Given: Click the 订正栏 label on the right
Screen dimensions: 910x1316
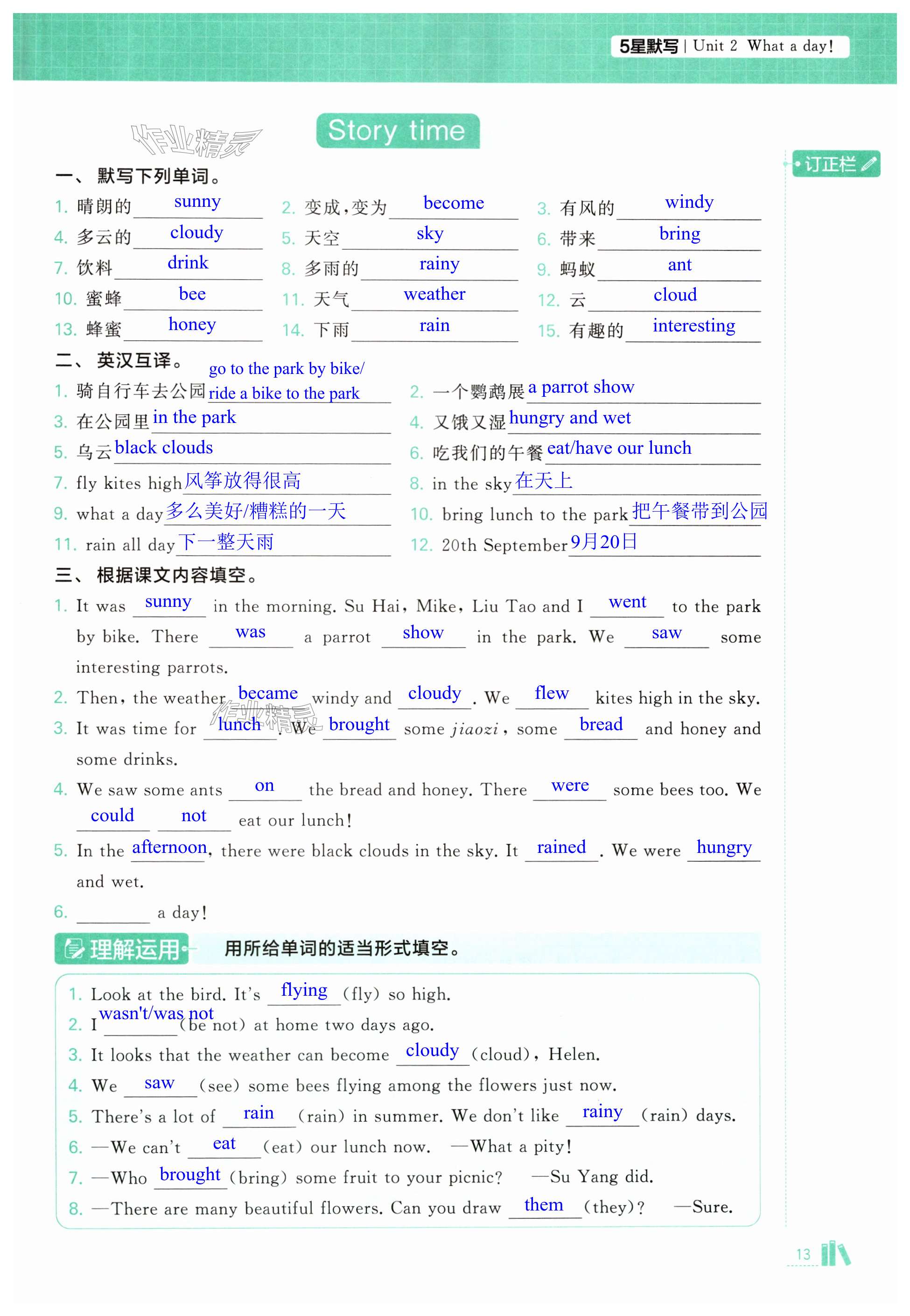Looking at the screenshot, I should 830,164.
